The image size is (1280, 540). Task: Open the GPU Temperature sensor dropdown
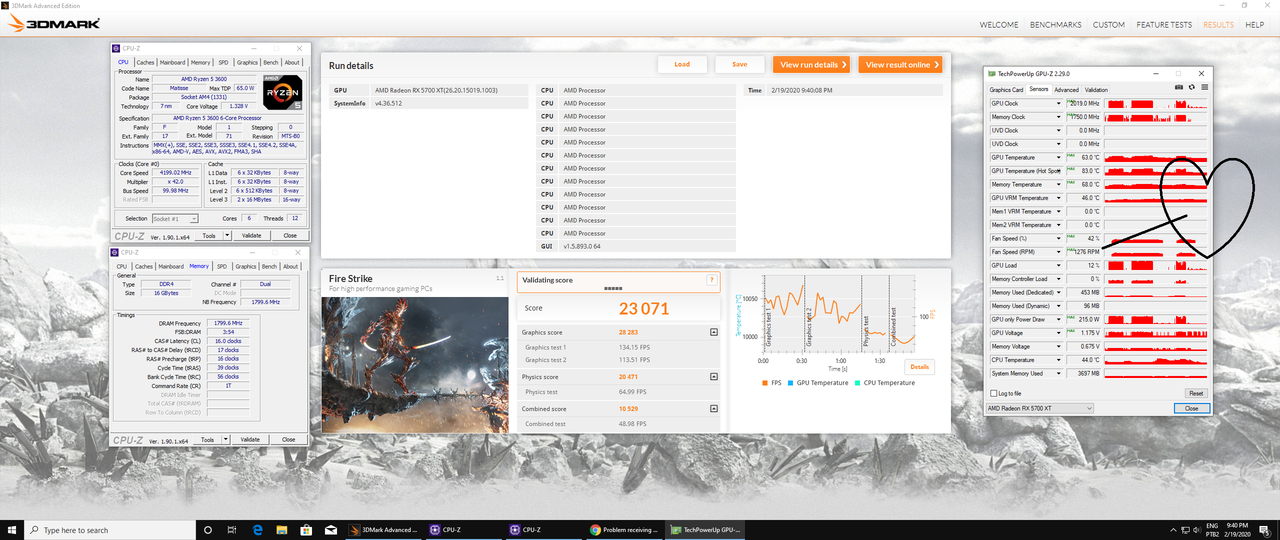(x=1059, y=157)
